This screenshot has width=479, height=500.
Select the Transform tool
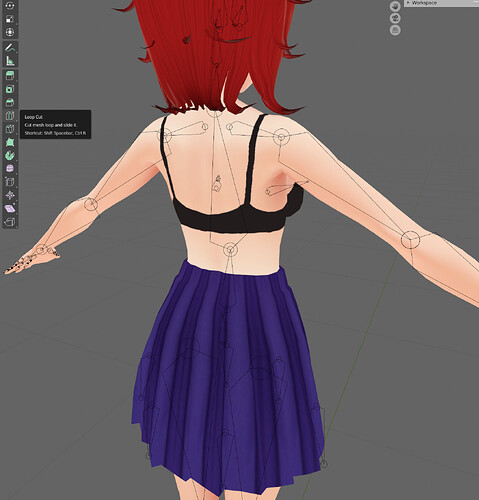(x=10, y=32)
